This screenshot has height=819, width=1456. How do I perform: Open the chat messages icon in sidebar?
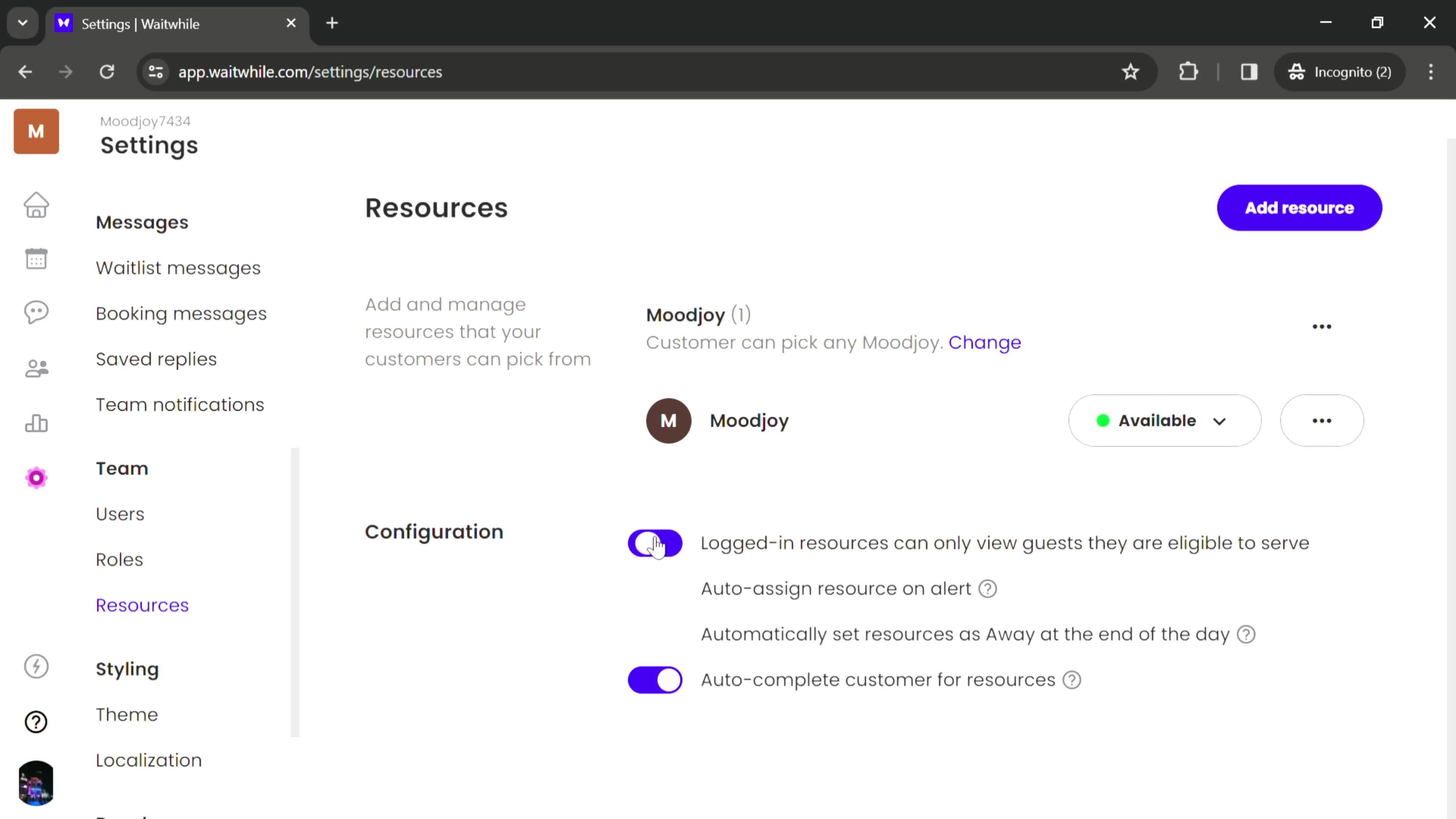36,312
